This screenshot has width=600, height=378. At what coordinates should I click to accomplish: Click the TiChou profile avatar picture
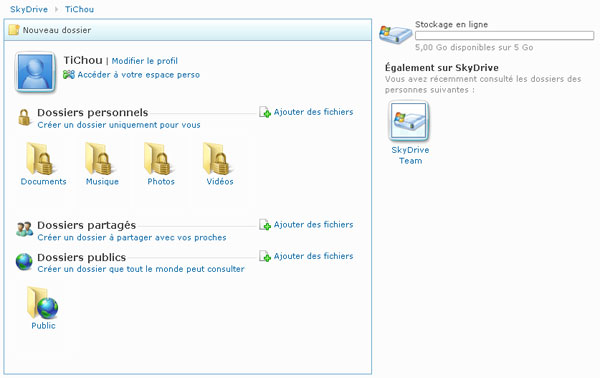(x=35, y=72)
